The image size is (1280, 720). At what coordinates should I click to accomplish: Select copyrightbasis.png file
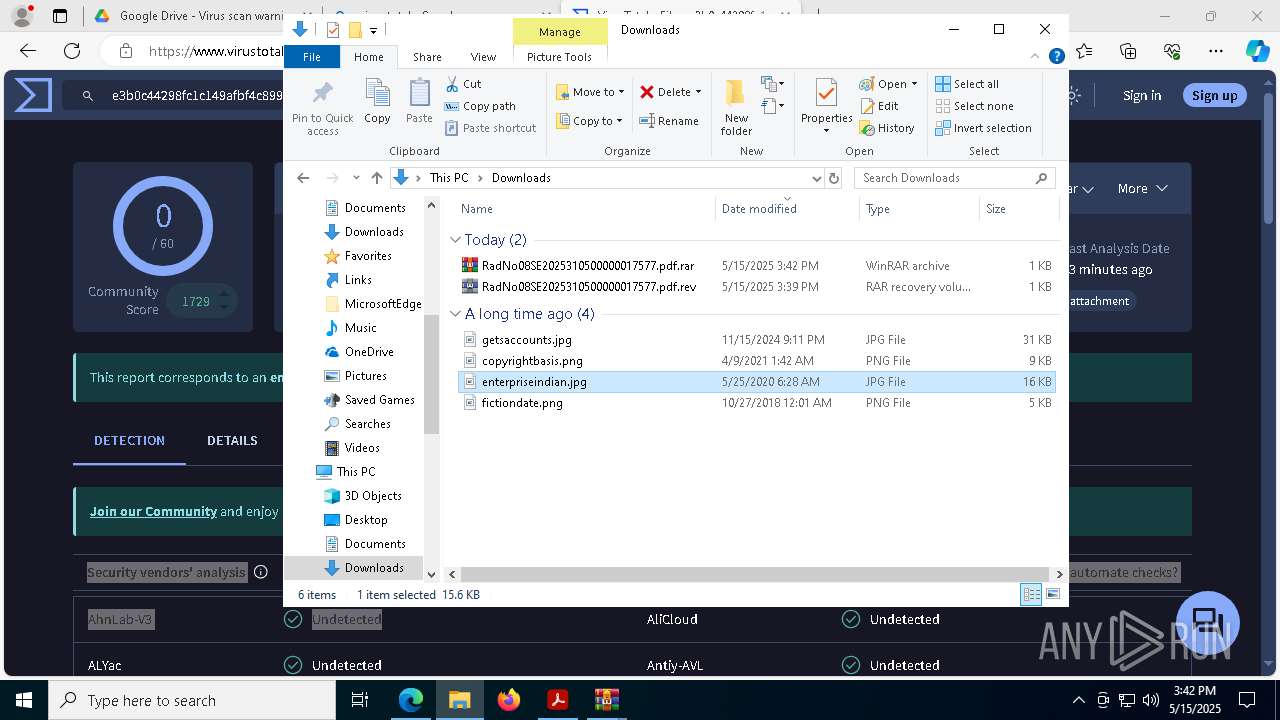pyautogui.click(x=757, y=361)
